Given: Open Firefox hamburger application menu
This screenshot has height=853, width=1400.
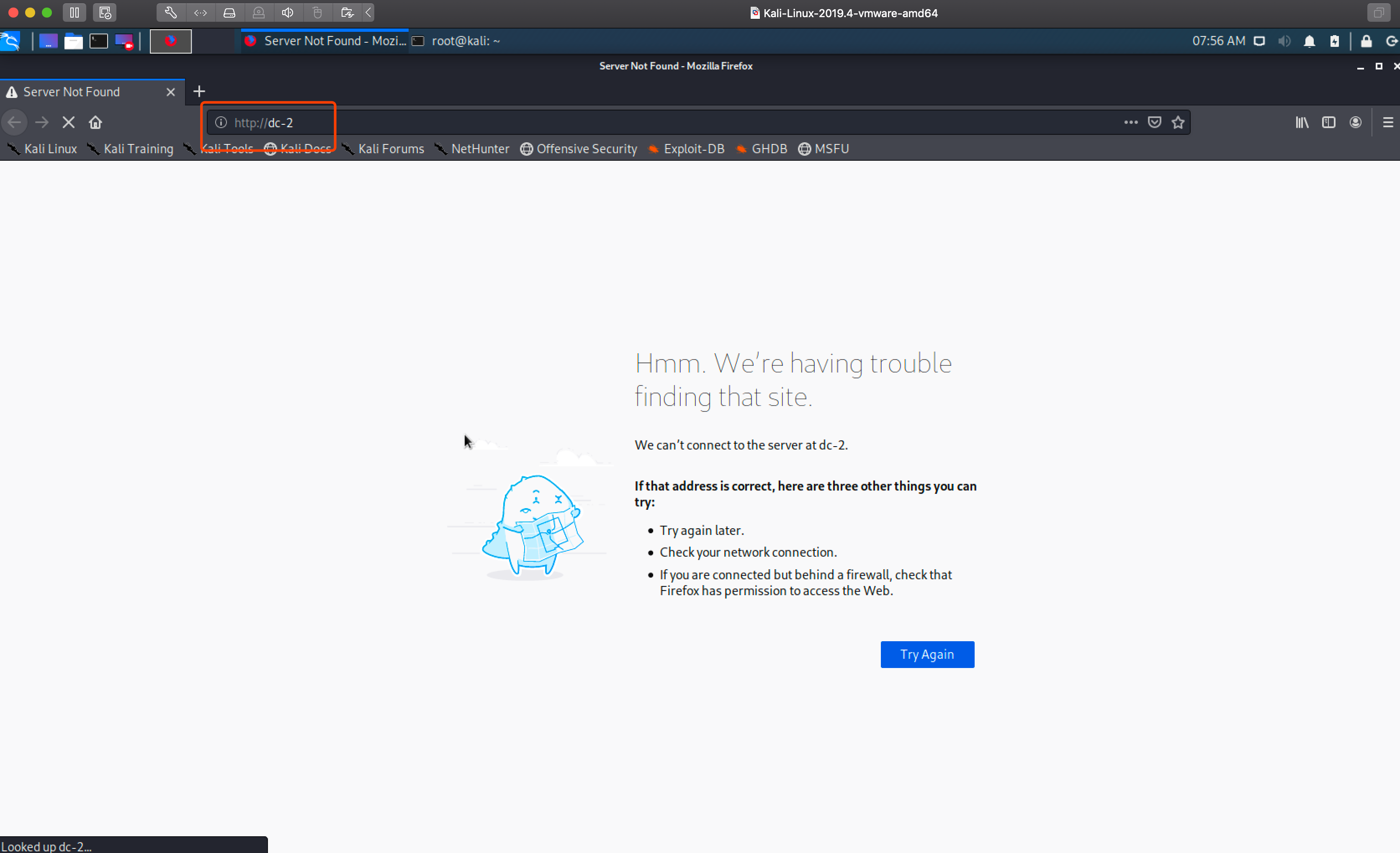Looking at the screenshot, I should coord(1387,123).
